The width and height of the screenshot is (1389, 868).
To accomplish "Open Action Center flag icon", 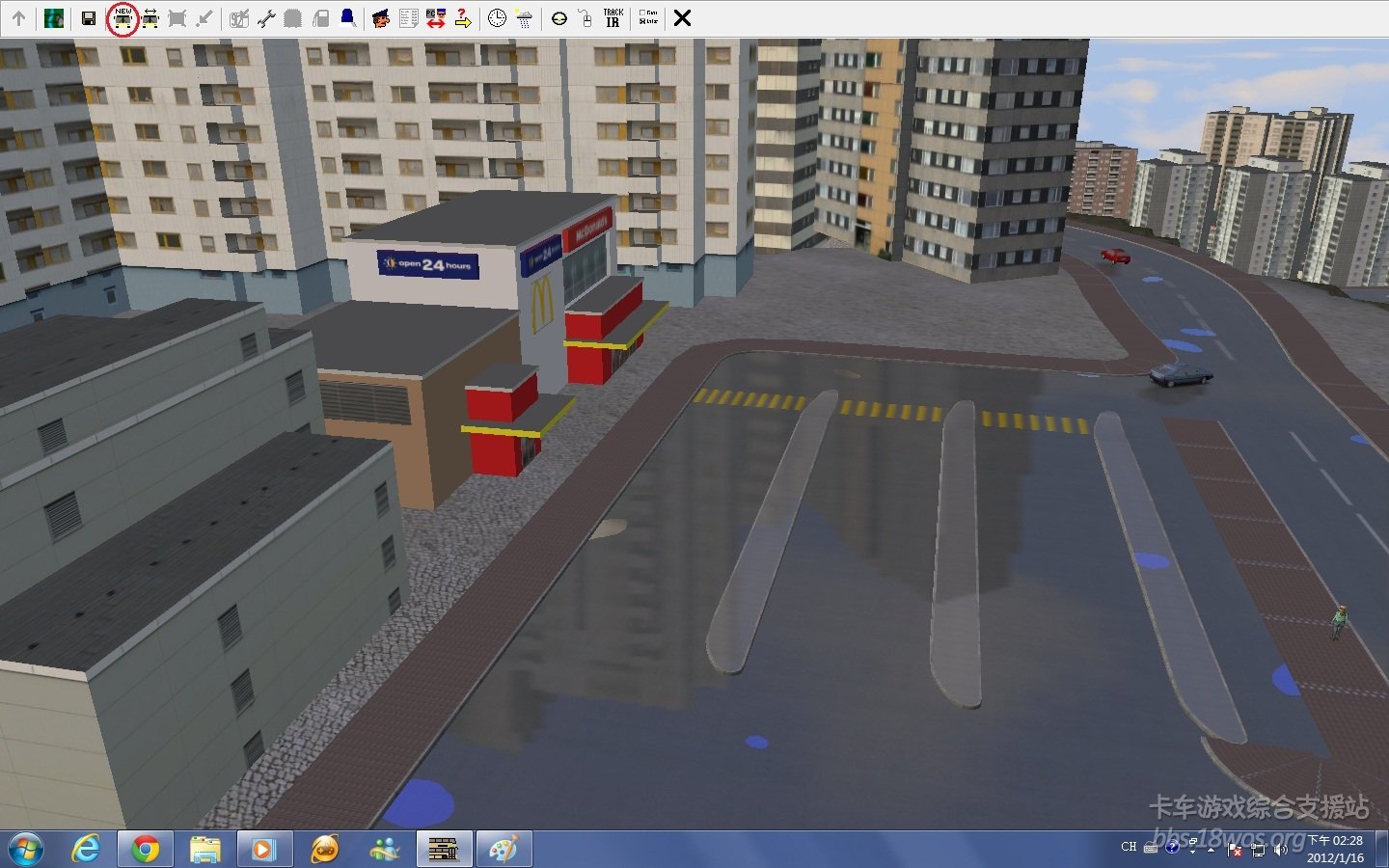I will 1235,850.
